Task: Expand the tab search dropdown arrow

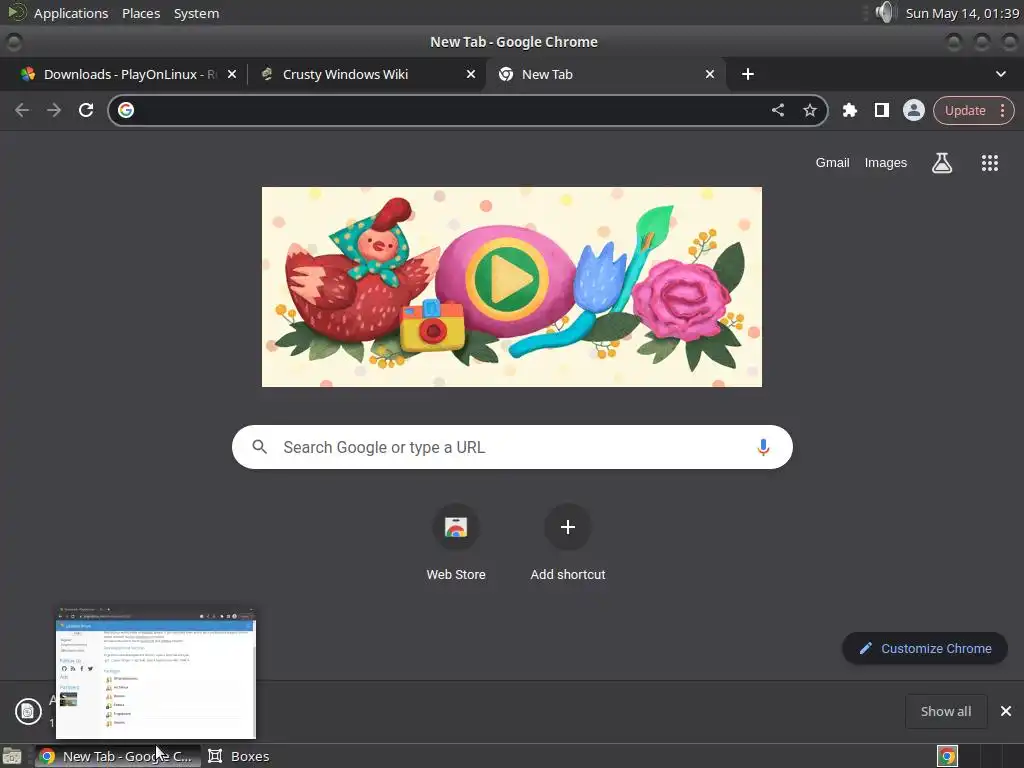Action: (x=1000, y=74)
